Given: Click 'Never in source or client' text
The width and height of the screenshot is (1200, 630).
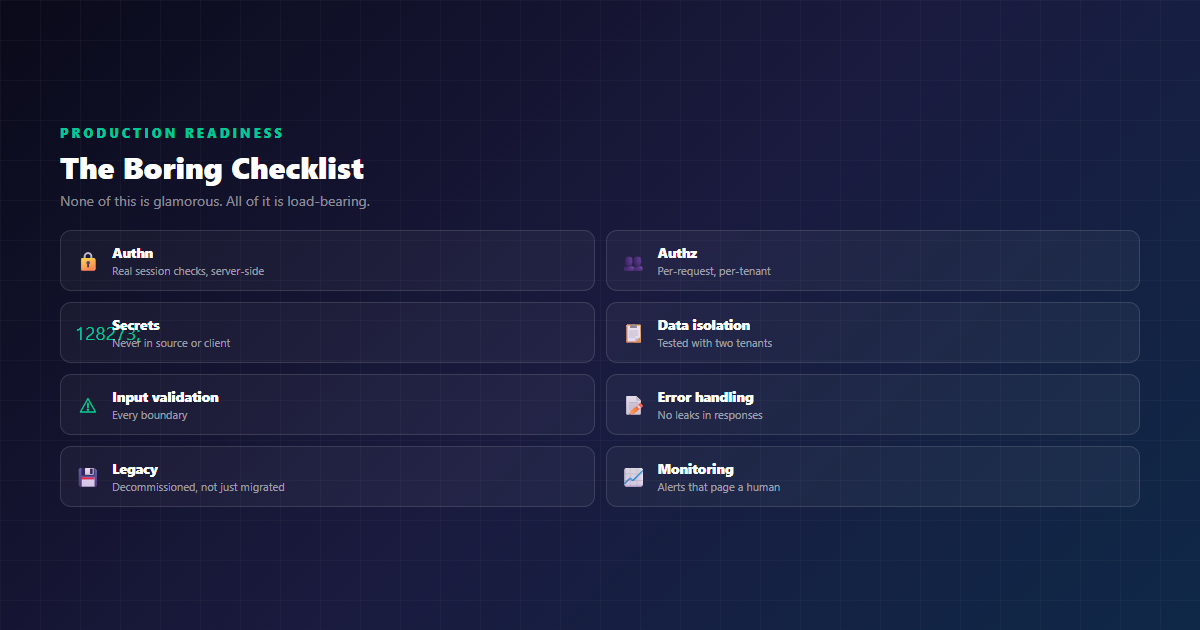Looking at the screenshot, I should 171,343.
